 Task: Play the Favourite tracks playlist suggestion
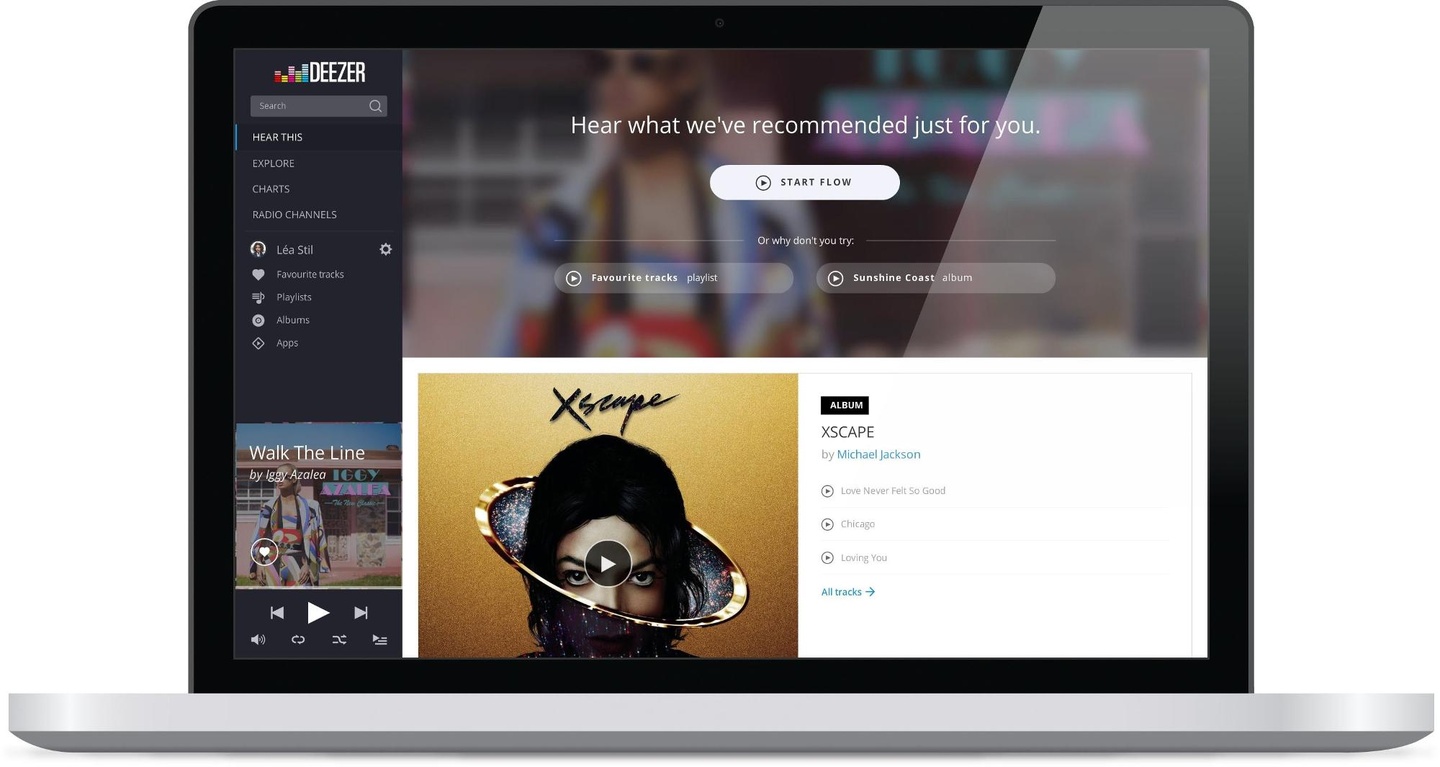(674, 278)
